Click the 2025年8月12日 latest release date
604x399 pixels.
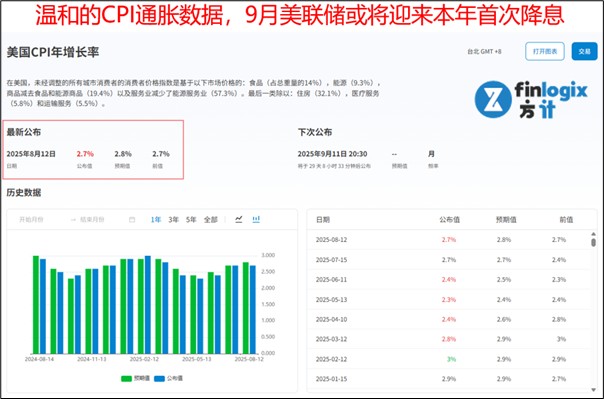coord(31,154)
